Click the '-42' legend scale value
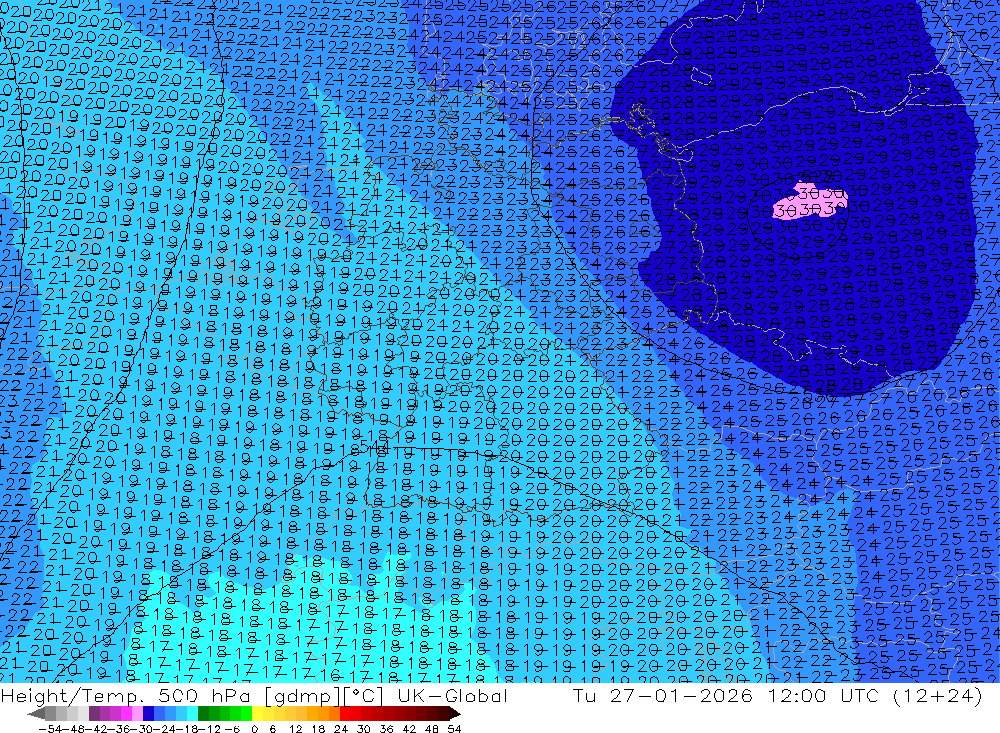1000x733 pixels. pos(96,729)
